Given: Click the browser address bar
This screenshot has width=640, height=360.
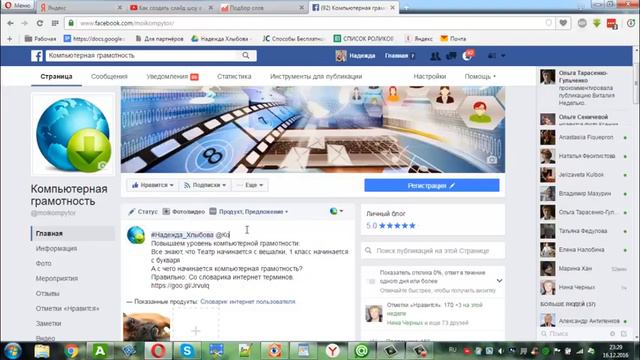Looking at the screenshot, I should point(306,23).
